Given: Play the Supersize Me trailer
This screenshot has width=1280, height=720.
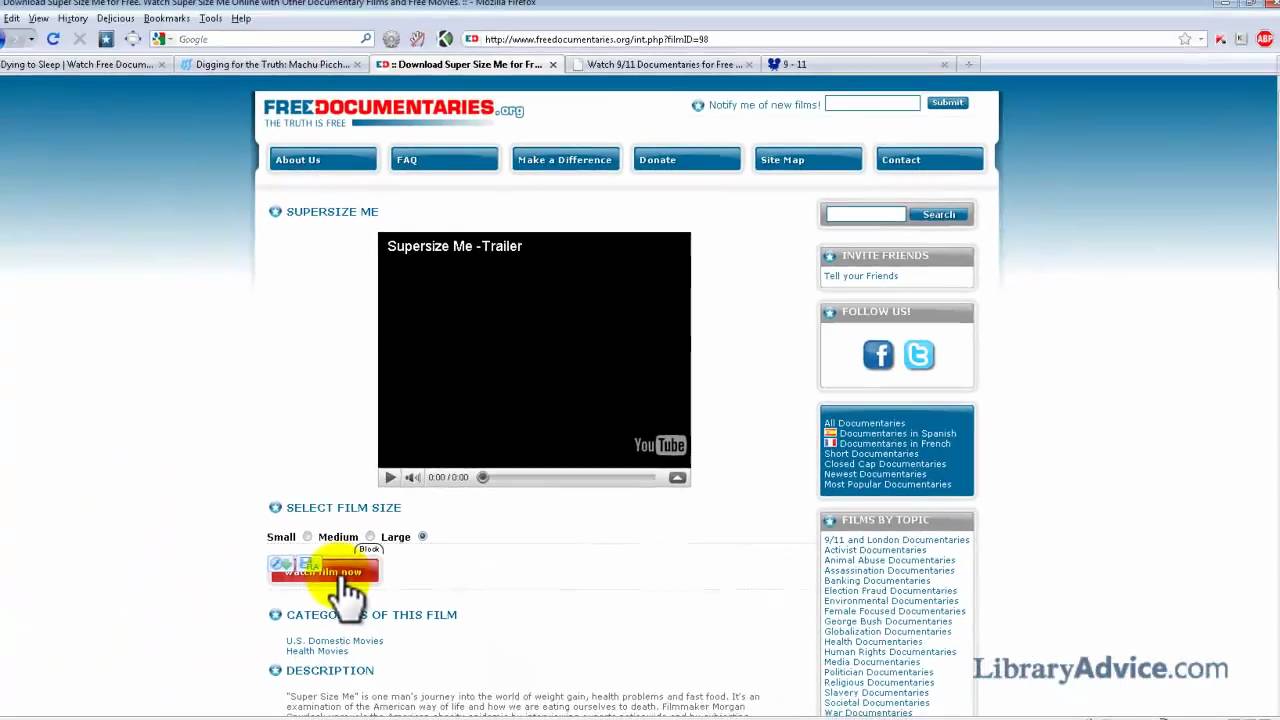Looking at the screenshot, I should 390,477.
